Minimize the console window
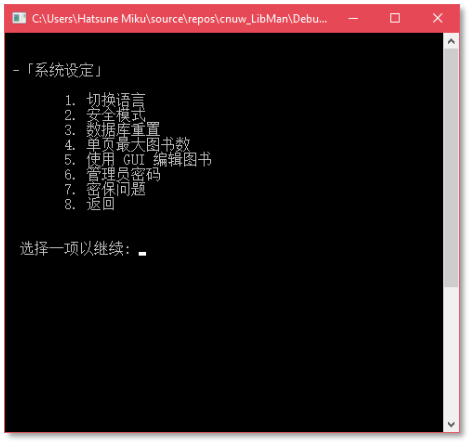Screen dimensions: 472x445 353,18
